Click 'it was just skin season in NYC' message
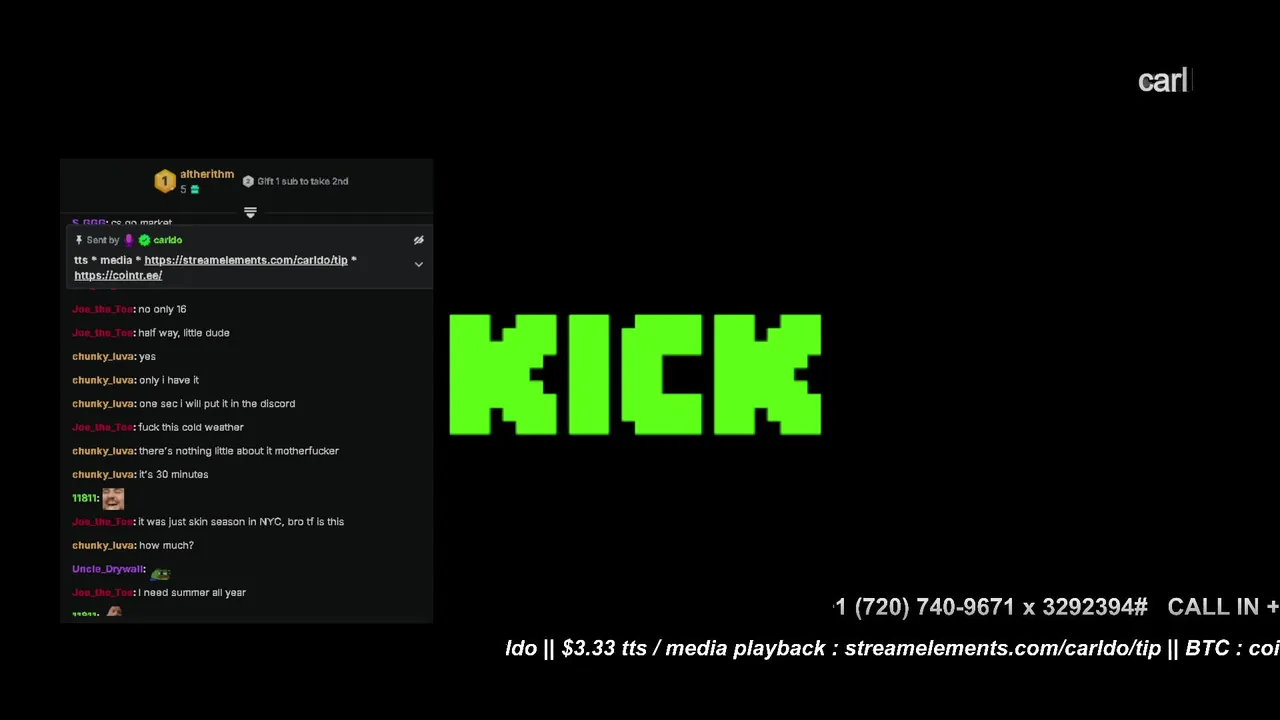This screenshot has width=1280, height=720. tap(241, 522)
